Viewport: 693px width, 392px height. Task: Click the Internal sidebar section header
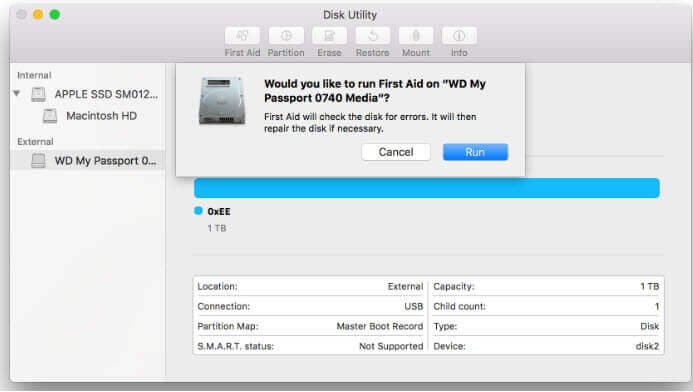(34, 75)
